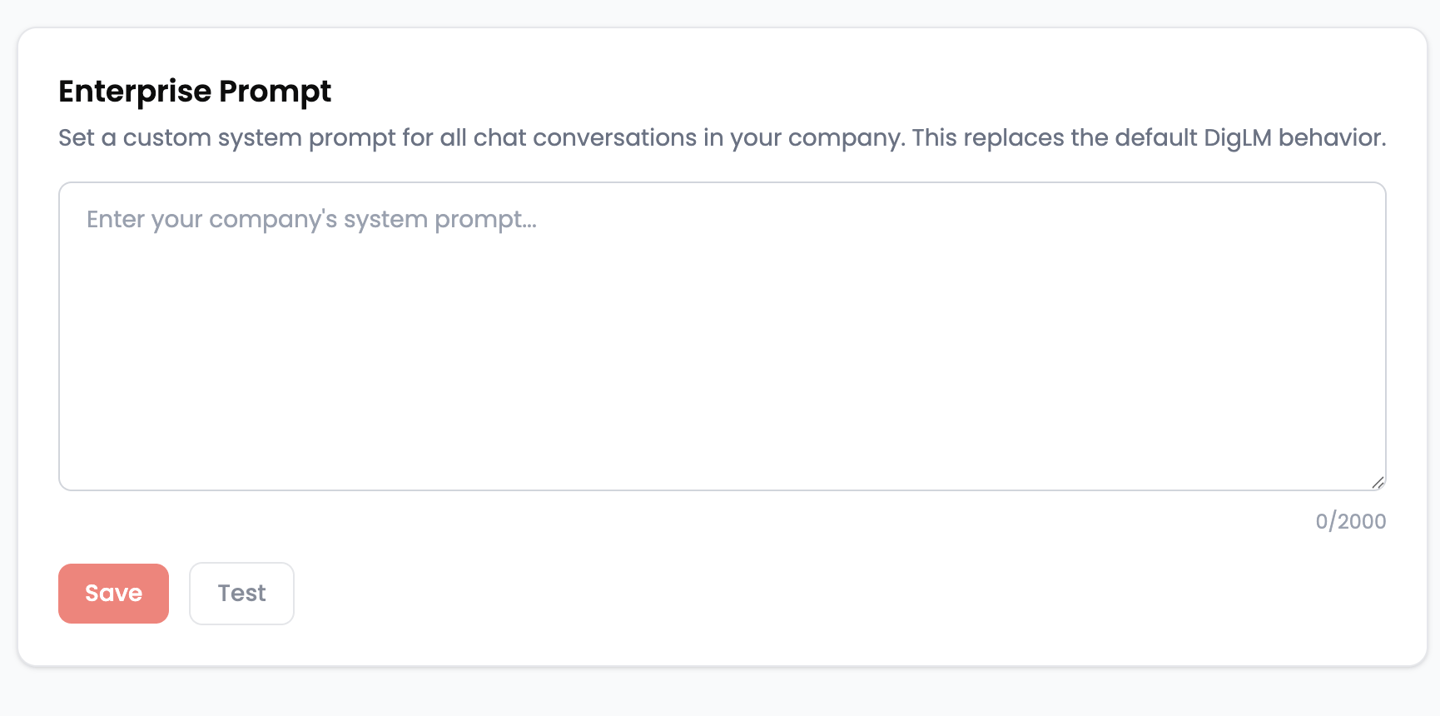Click the word DigLM in the description
The width and height of the screenshot is (1440, 716).
pyautogui.click(x=1237, y=137)
